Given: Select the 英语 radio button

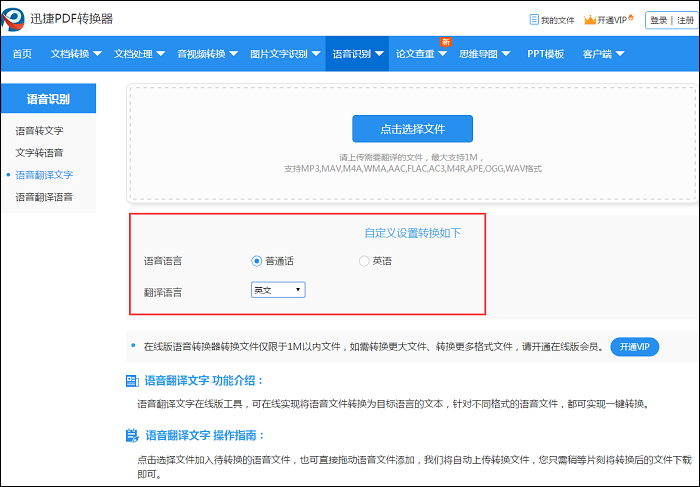Looking at the screenshot, I should click(364, 261).
